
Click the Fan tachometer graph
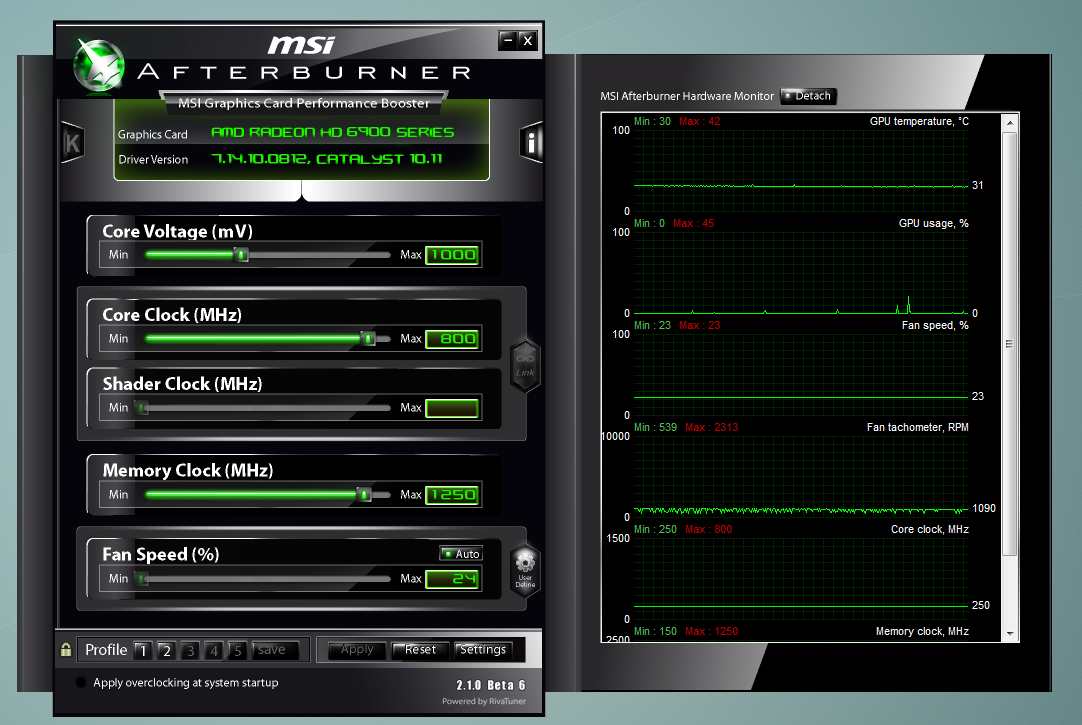(x=800, y=476)
